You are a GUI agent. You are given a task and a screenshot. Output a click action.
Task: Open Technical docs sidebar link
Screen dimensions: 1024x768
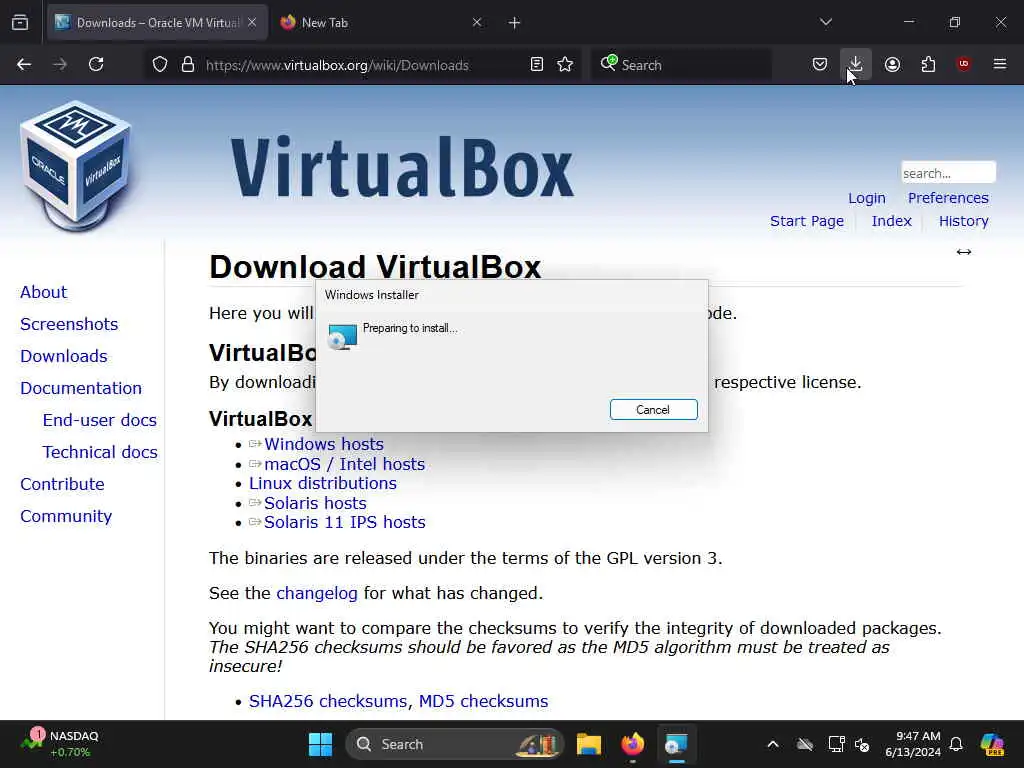point(100,452)
